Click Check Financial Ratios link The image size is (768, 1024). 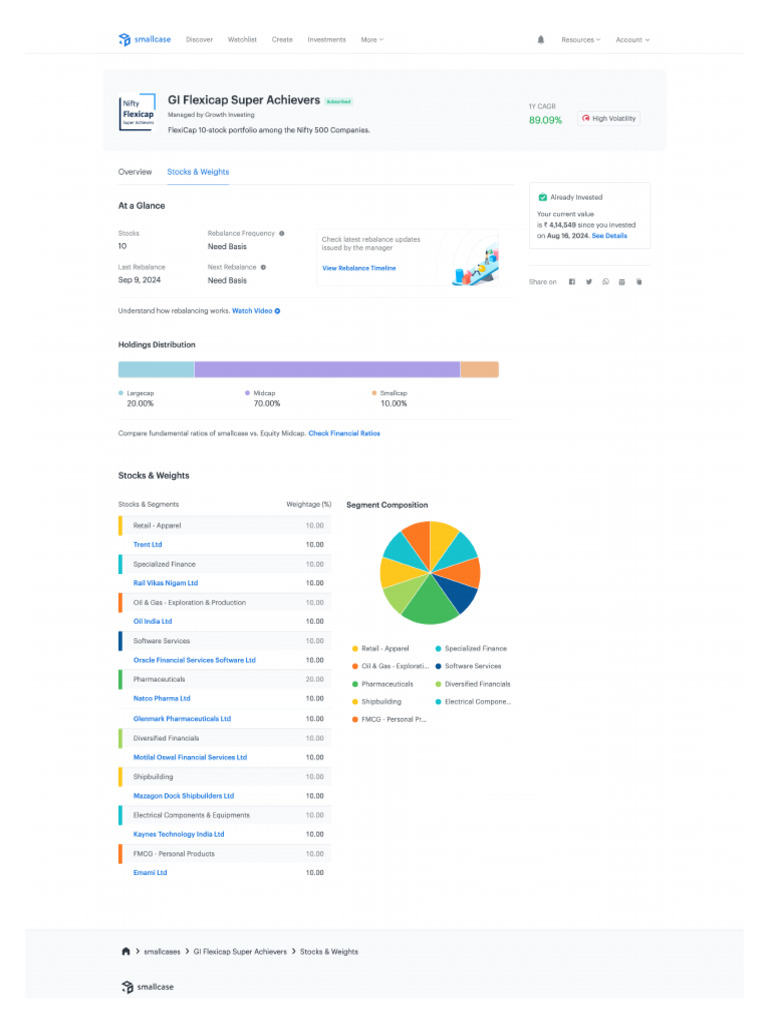point(344,433)
